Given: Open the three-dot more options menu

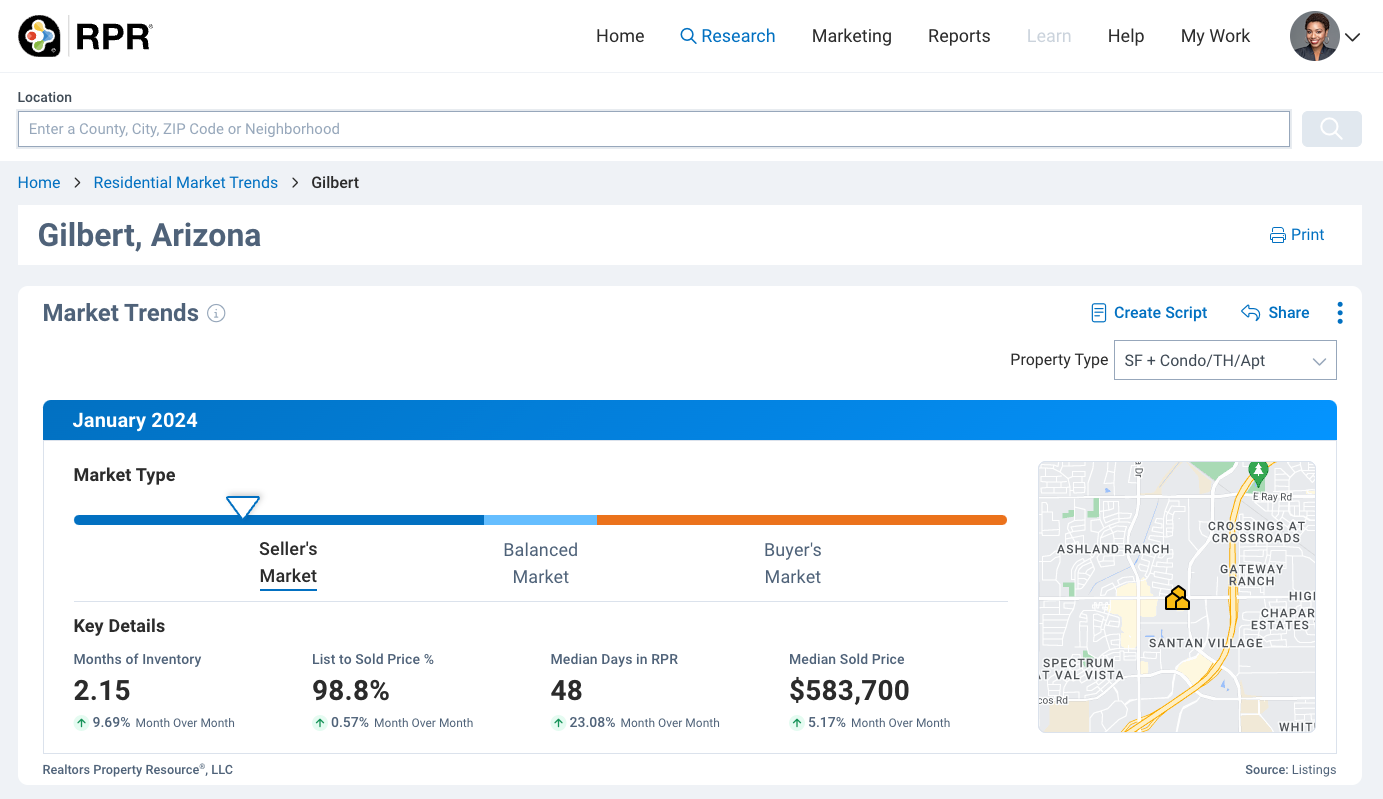Looking at the screenshot, I should click(x=1339, y=313).
